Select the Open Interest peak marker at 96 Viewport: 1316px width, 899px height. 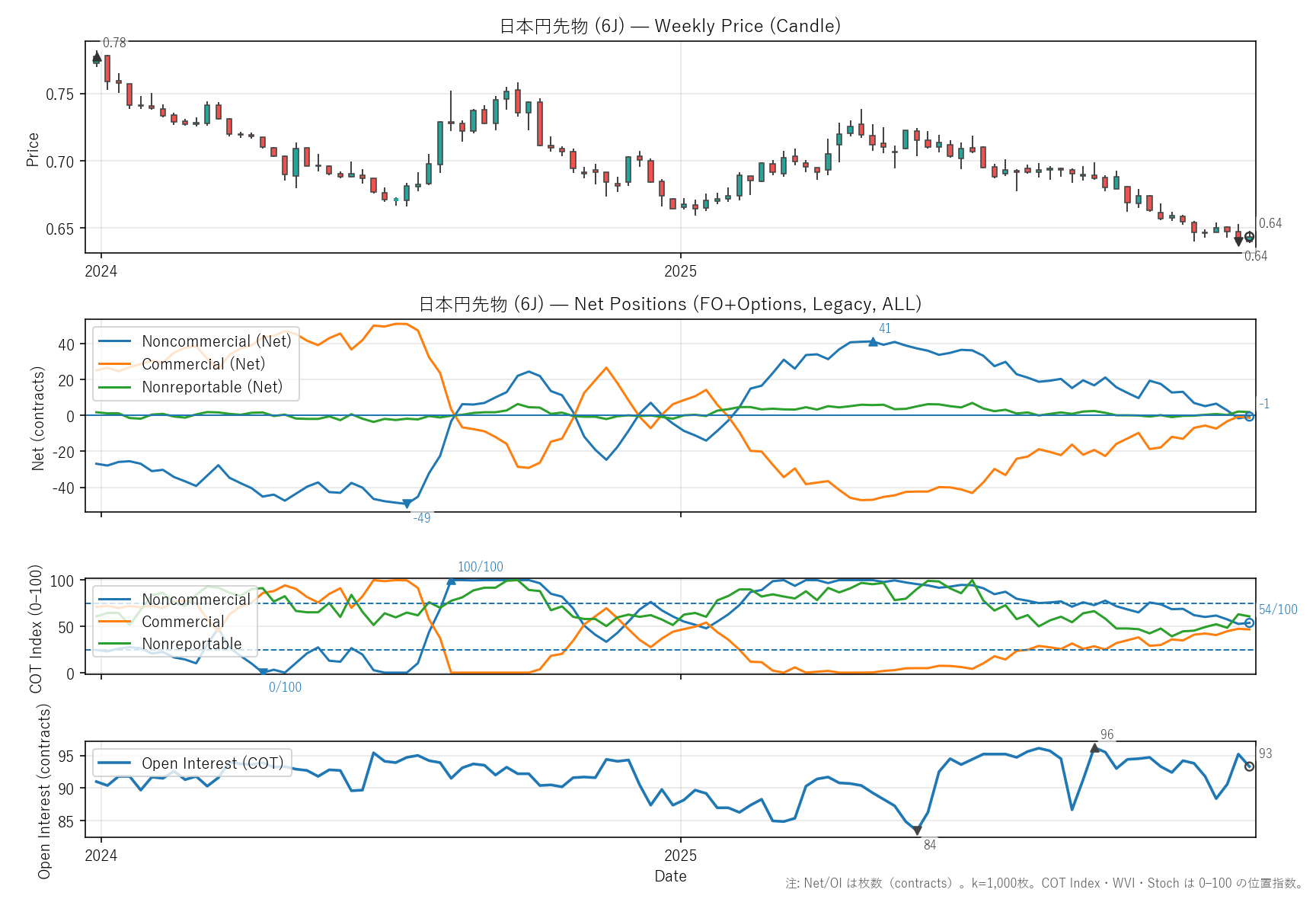tap(1094, 748)
